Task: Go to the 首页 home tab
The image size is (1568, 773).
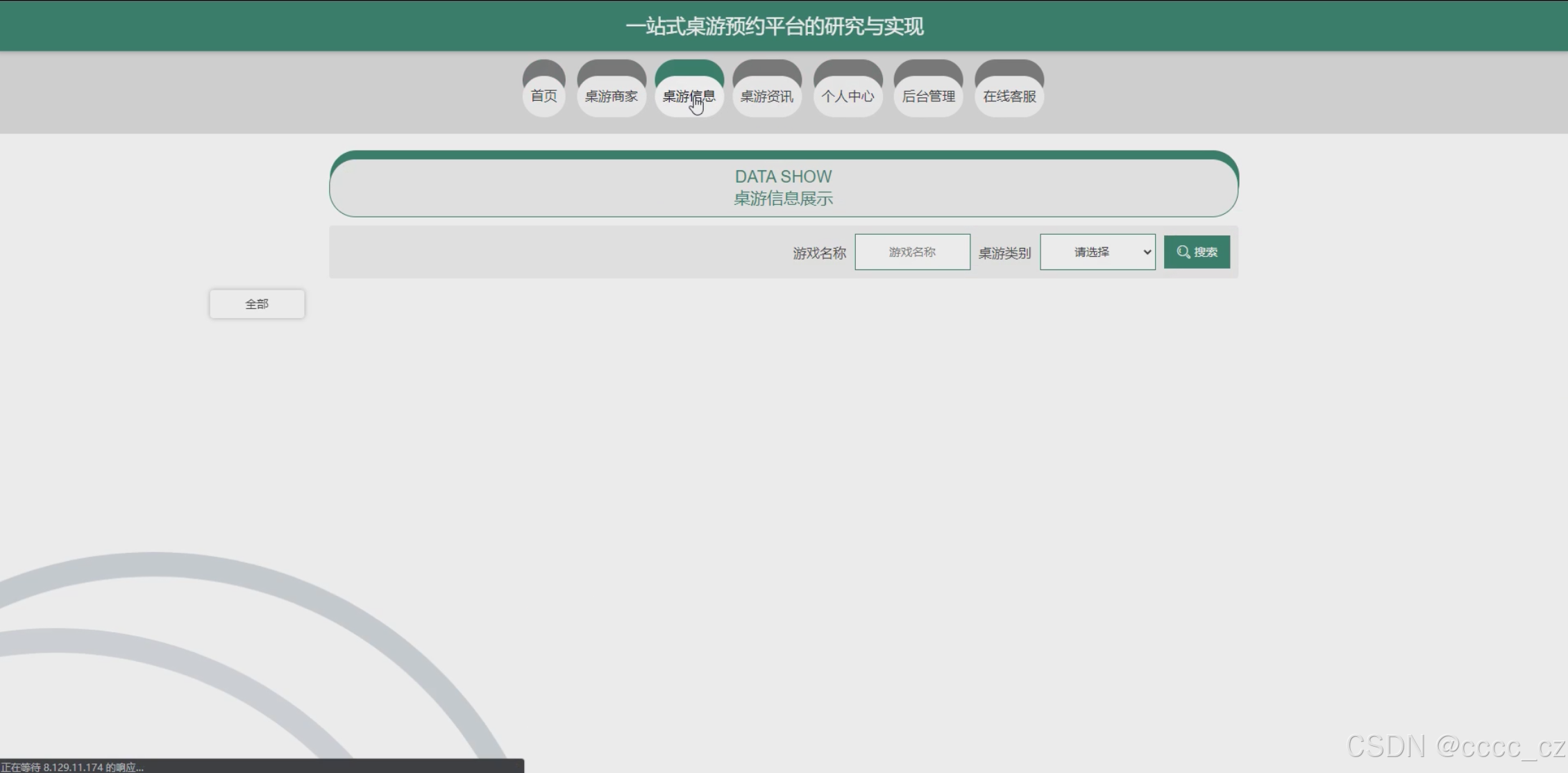Action: [543, 96]
